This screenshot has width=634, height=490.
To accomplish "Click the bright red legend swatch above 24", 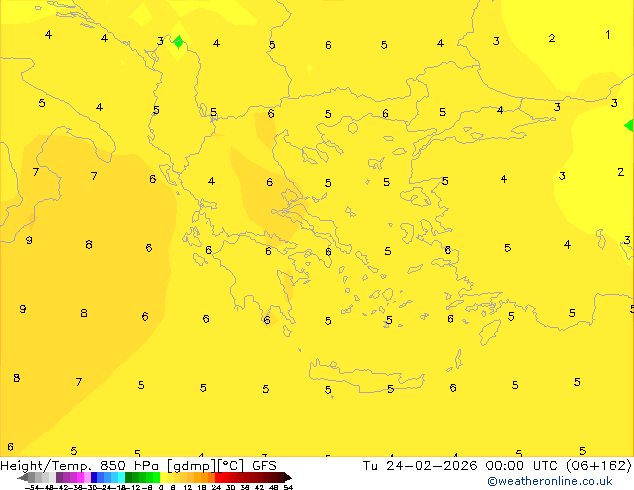I will pyautogui.click(x=218, y=477).
